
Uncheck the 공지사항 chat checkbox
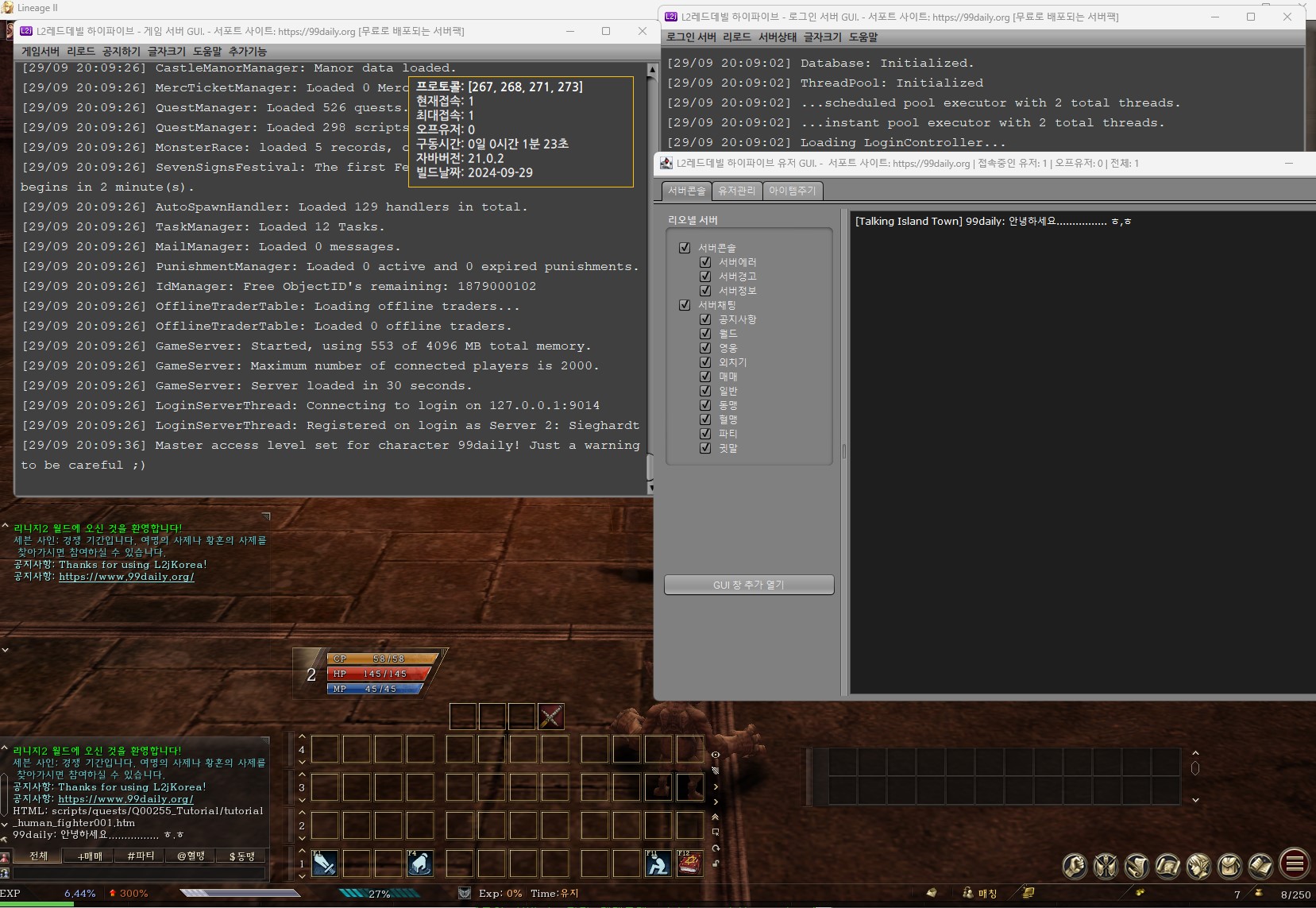pos(705,319)
